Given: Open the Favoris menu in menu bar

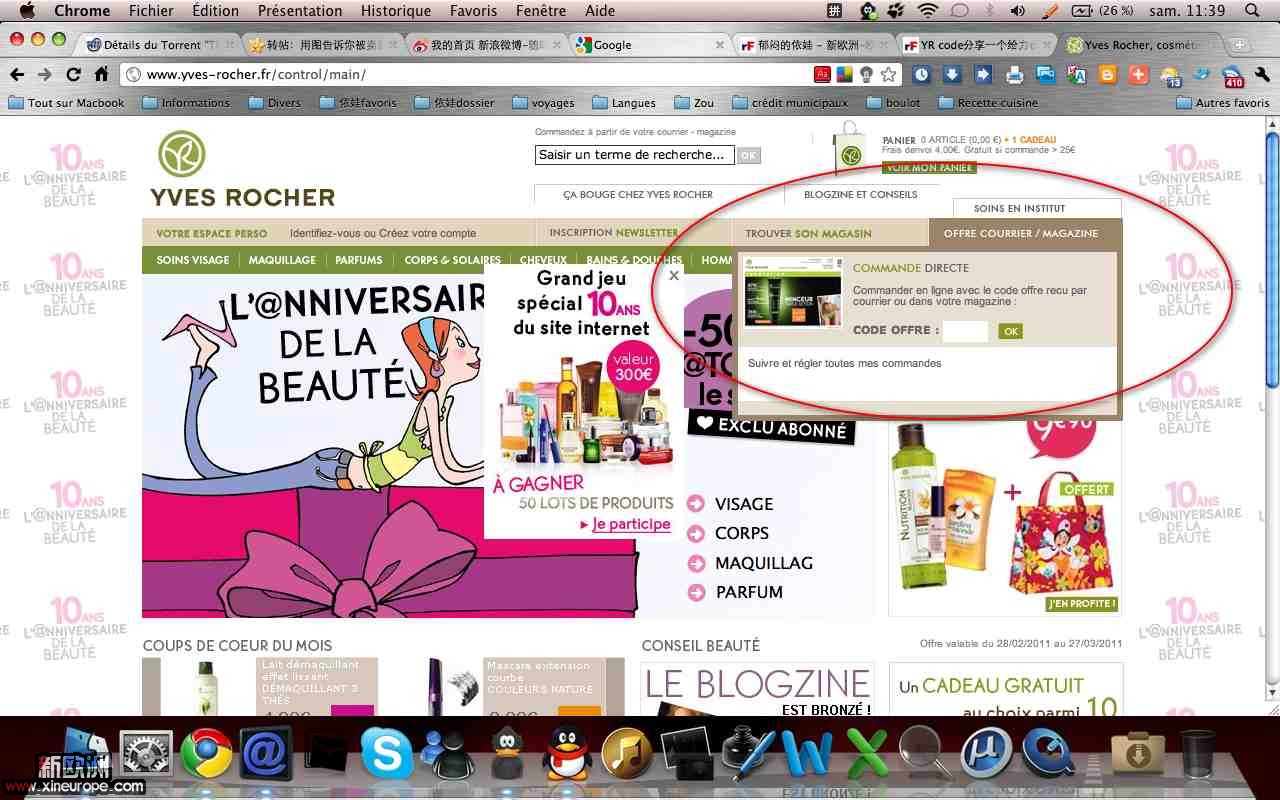Looking at the screenshot, I should [474, 11].
